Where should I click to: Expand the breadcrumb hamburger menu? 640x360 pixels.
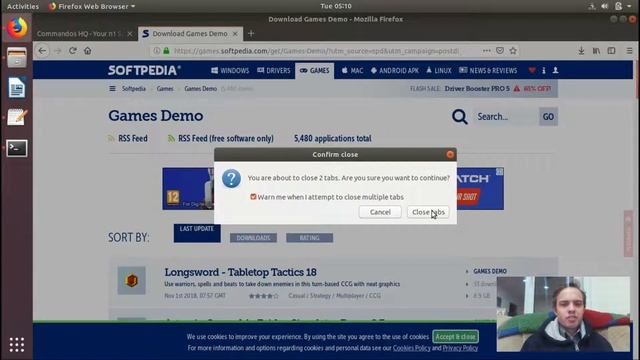[112, 89]
